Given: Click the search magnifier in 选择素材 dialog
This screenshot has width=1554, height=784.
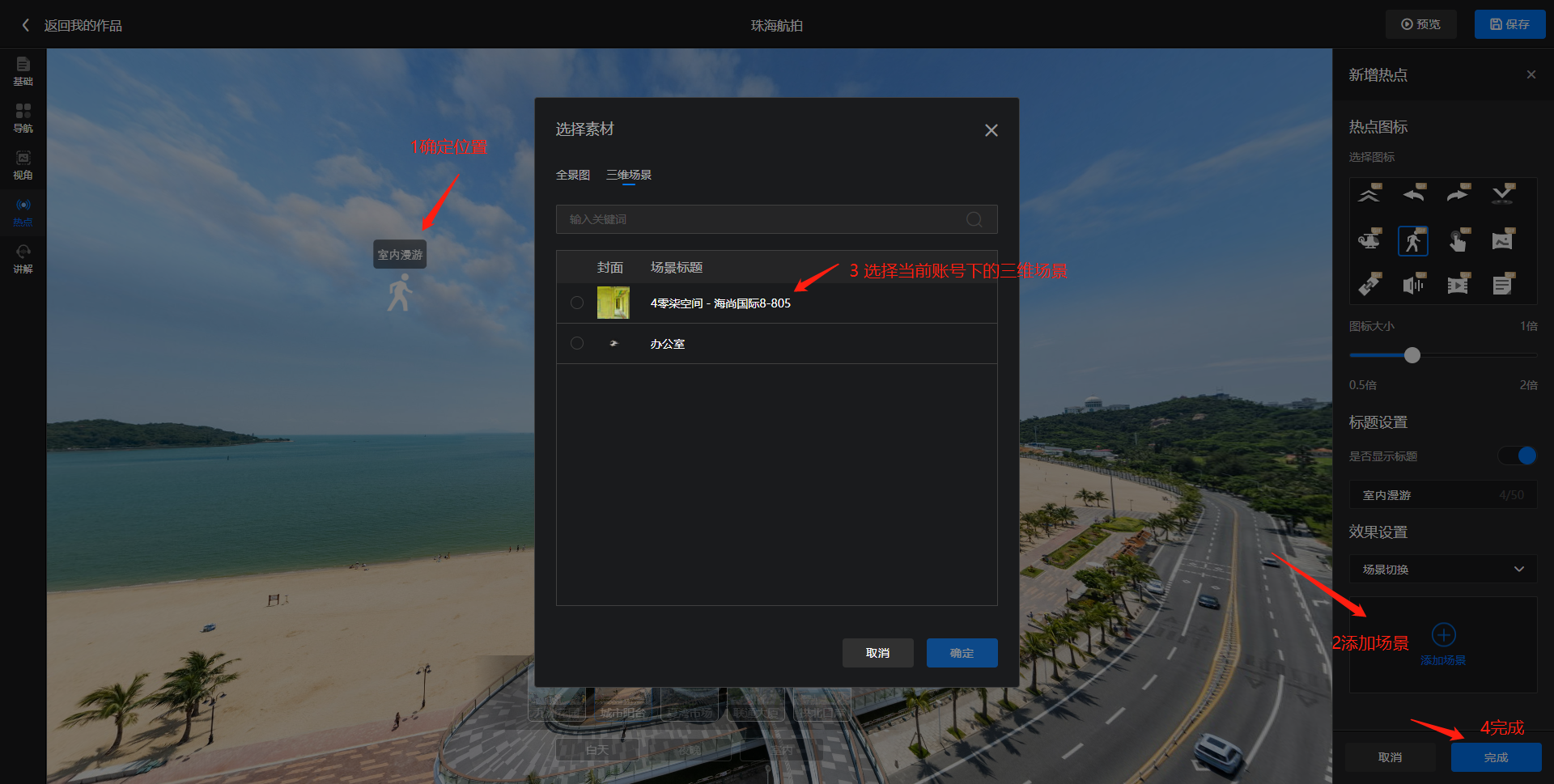Looking at the screenshot, I should pos(974,219).
